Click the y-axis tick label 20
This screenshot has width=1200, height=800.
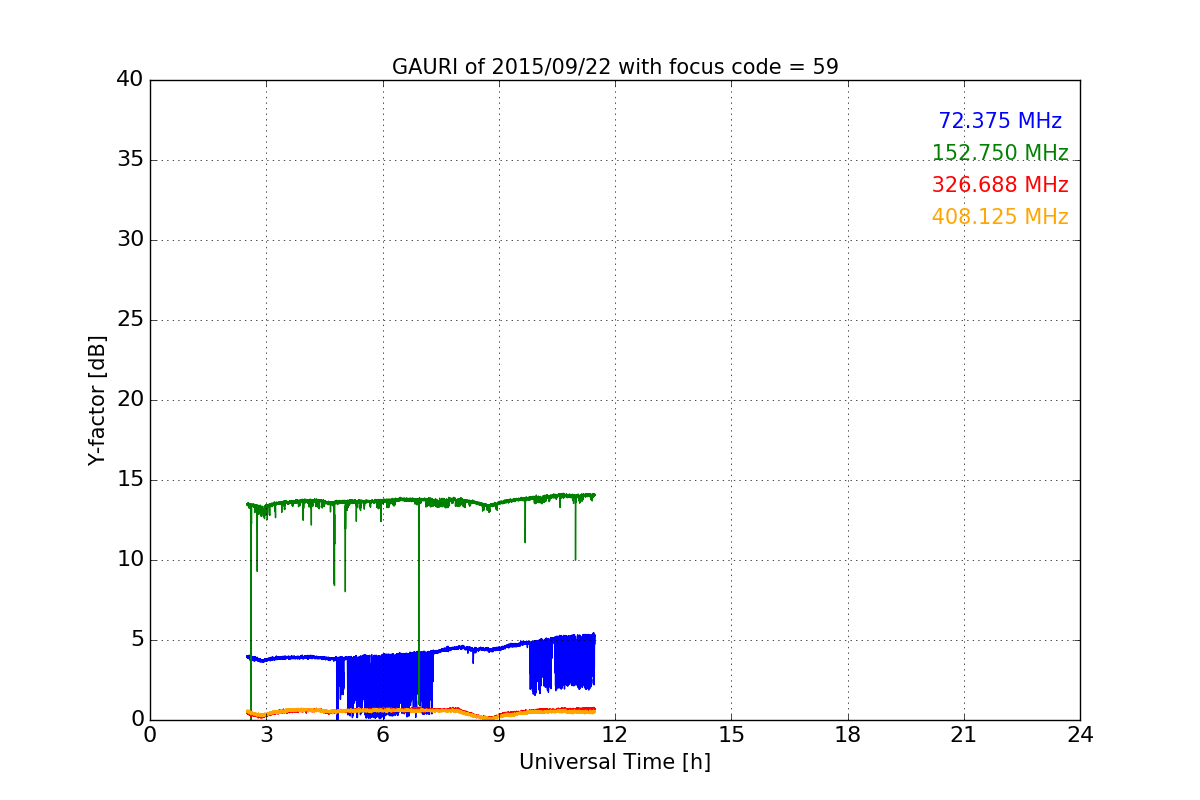pos(130,400)
